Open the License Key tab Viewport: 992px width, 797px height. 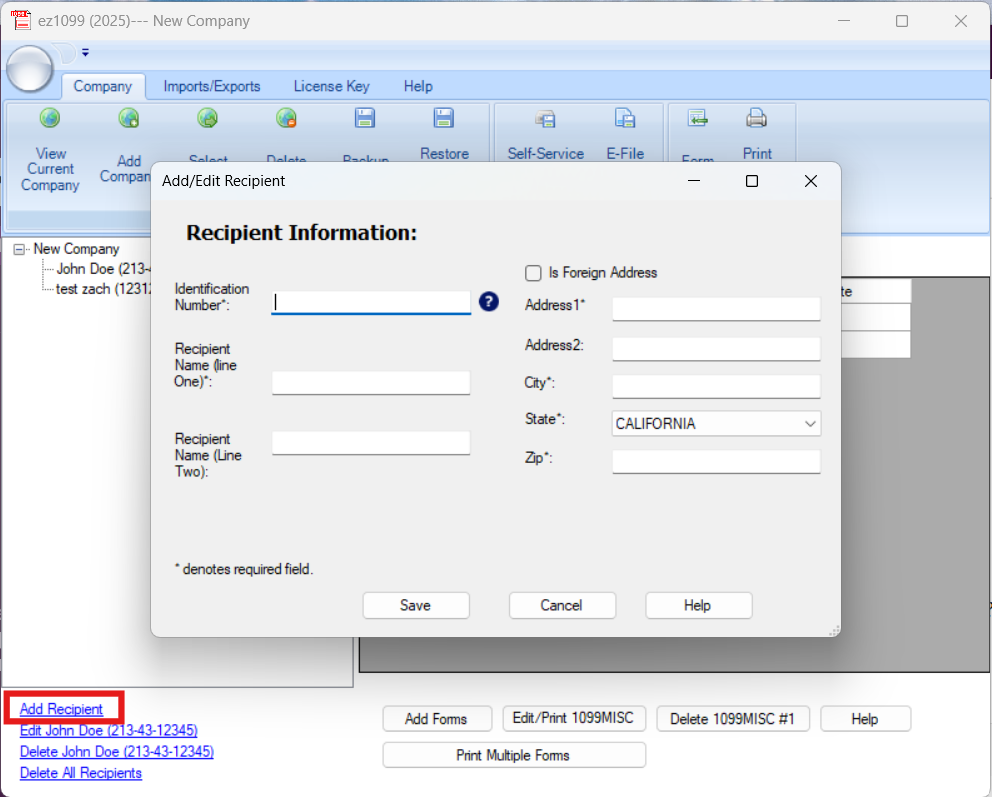[331, 86]
